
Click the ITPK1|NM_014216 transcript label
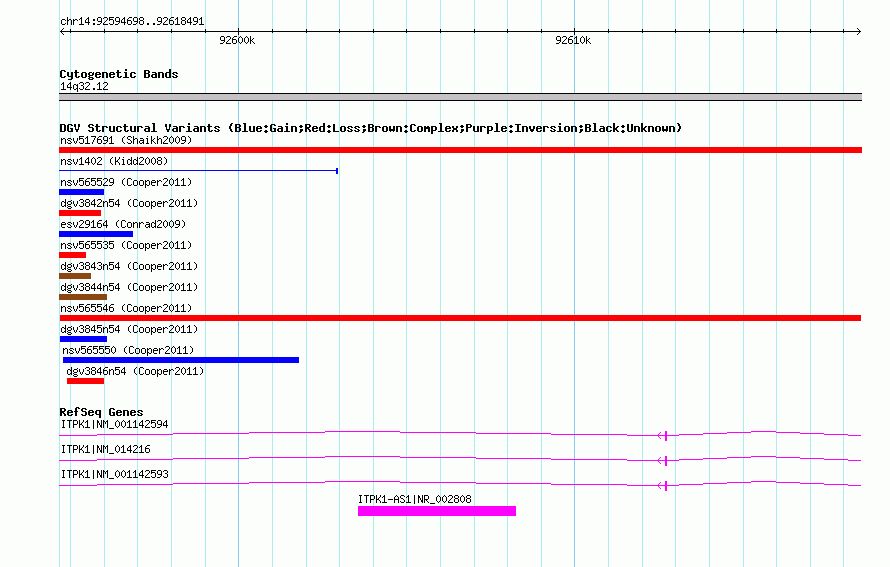click(x=106, y=450)
